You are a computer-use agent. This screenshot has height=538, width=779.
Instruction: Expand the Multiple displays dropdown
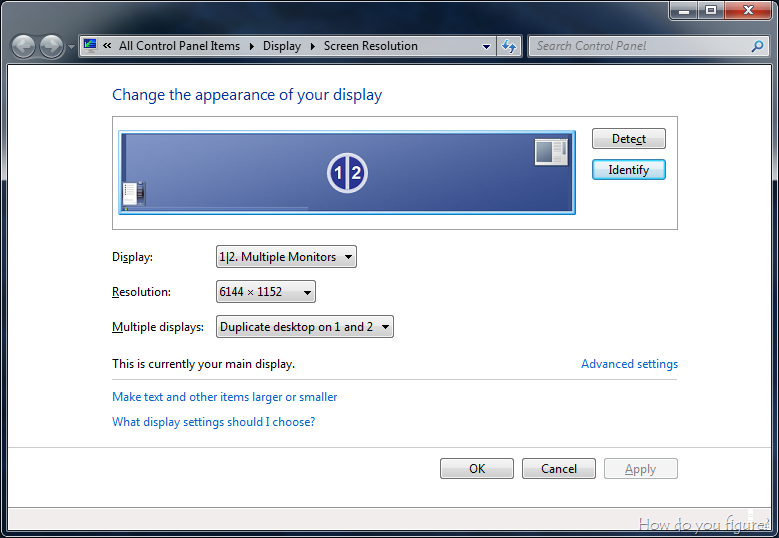(x=304, y=327)
